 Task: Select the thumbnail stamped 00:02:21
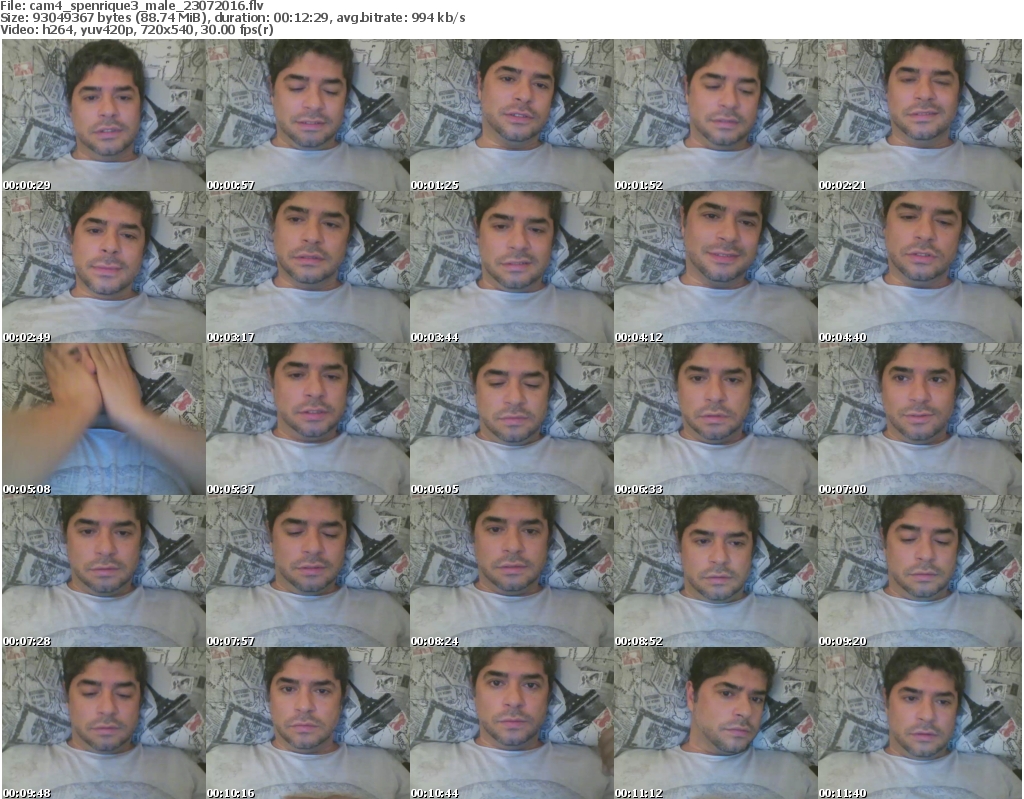920,115
